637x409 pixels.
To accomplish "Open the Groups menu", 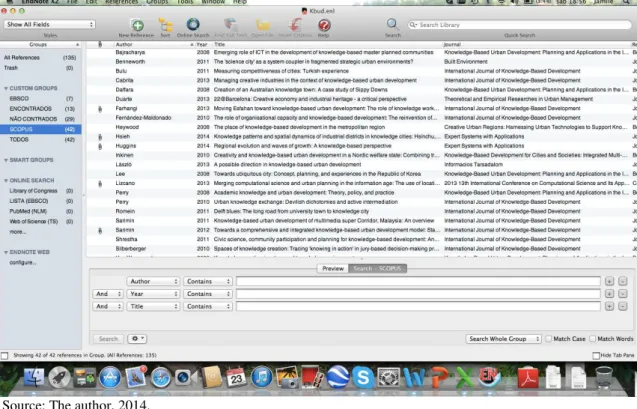I will pyautogui.click(x=157, y=2).
